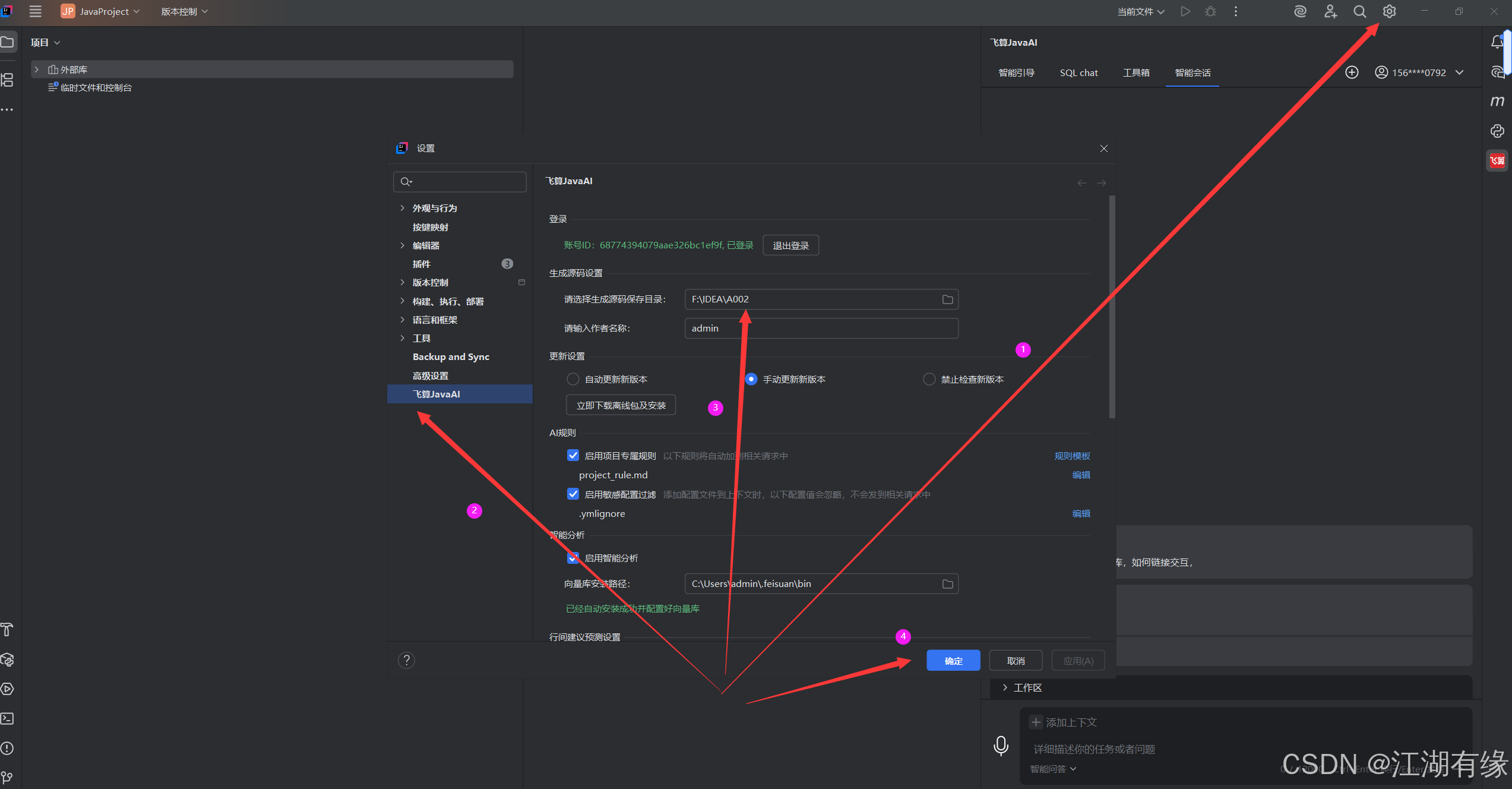Click settings dialog vertical scrollbar
The height and width of the screenshot is (789, 1512).
pos(1112,307)
